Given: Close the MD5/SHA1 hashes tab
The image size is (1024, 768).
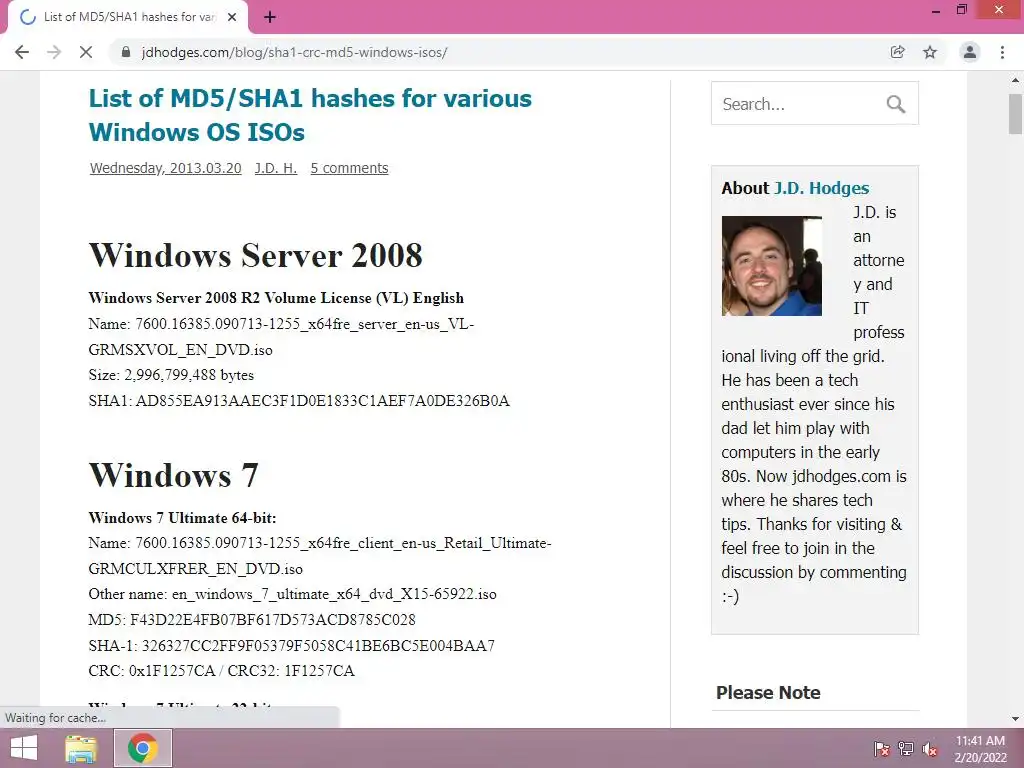Looking at the screenshot, I should tap(232, 18).
